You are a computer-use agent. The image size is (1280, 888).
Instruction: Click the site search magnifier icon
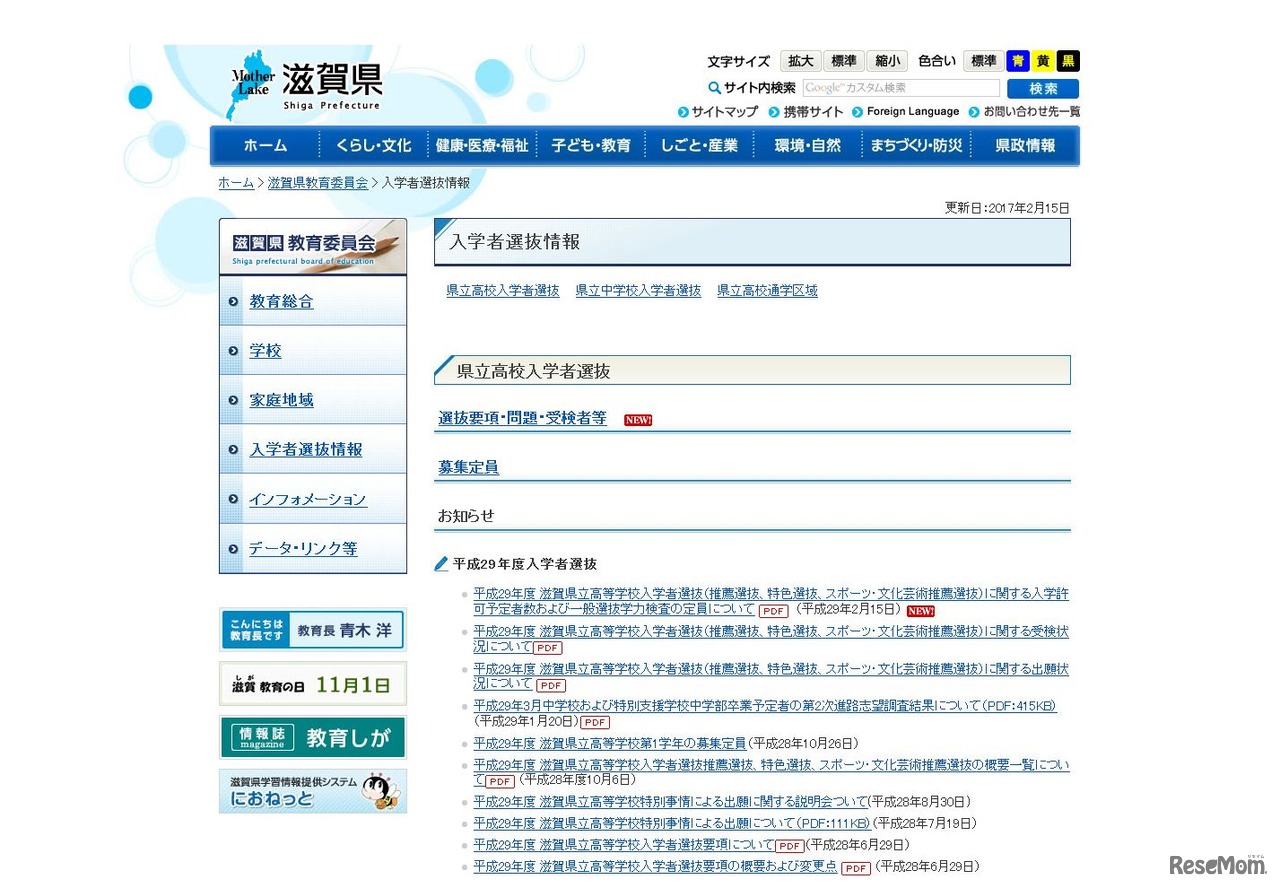(714, 87)
